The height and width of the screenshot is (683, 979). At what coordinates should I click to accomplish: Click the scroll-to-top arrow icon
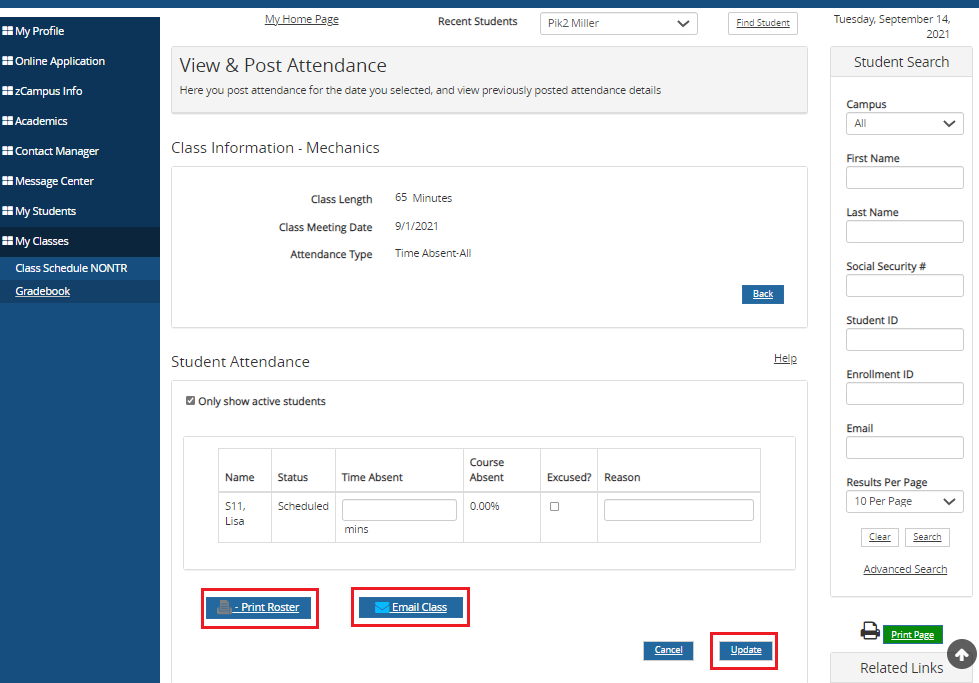pos(961,653)
